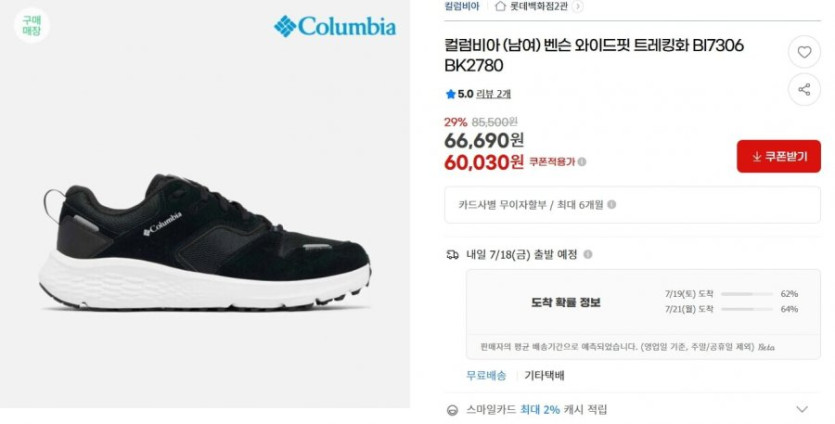
Task: Open the 컬럼비아 brand link
Action: click(x=462, y=6)
